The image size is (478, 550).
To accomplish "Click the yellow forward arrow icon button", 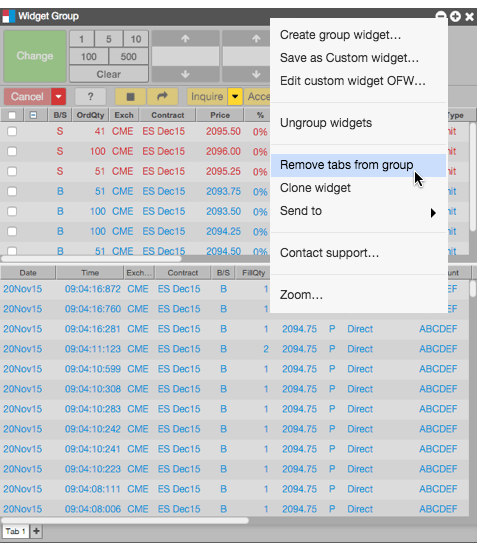I will click(x=162, y=96).
